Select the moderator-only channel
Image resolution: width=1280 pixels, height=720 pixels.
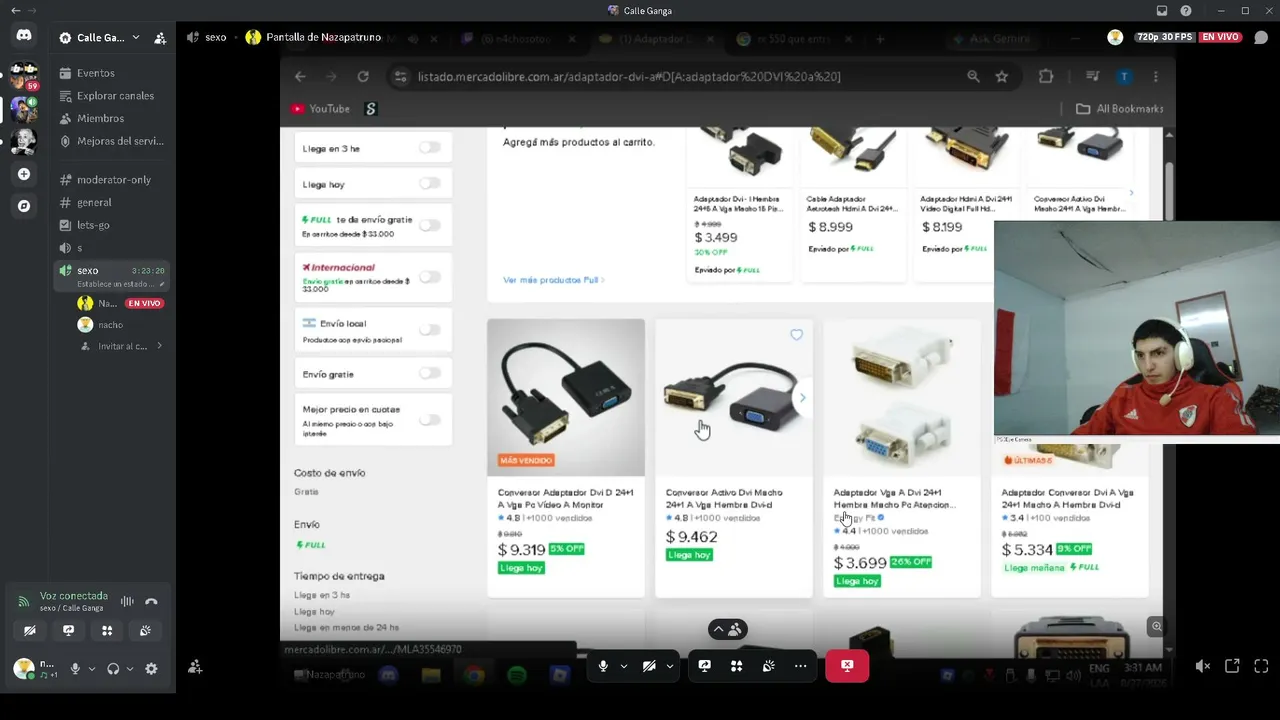coord(114,180)
